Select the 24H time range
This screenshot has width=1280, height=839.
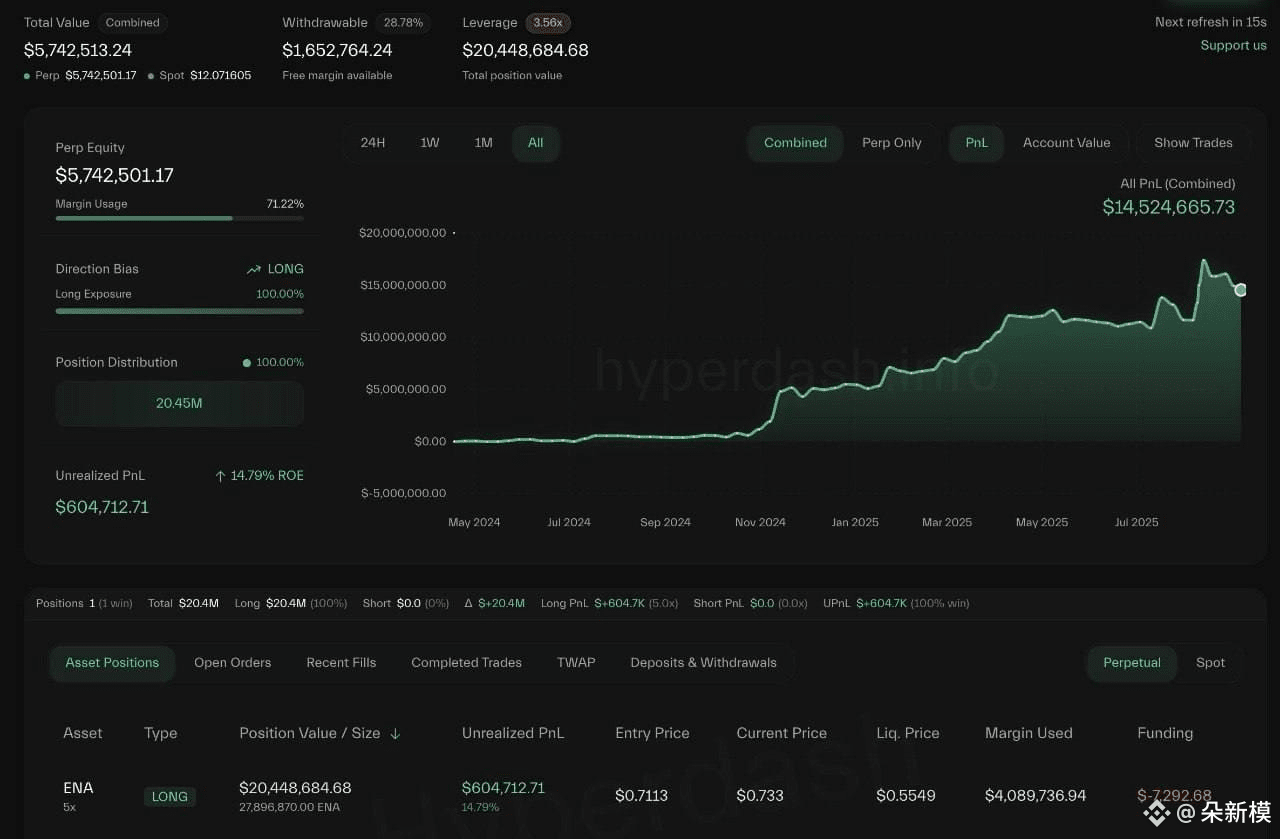373,143
